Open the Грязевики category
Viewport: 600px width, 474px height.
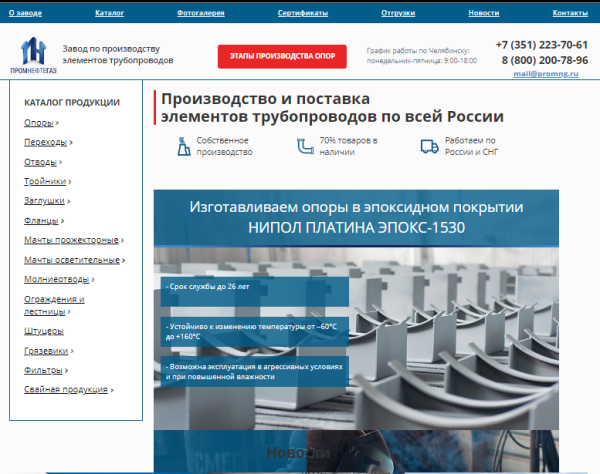coord(46,351)
